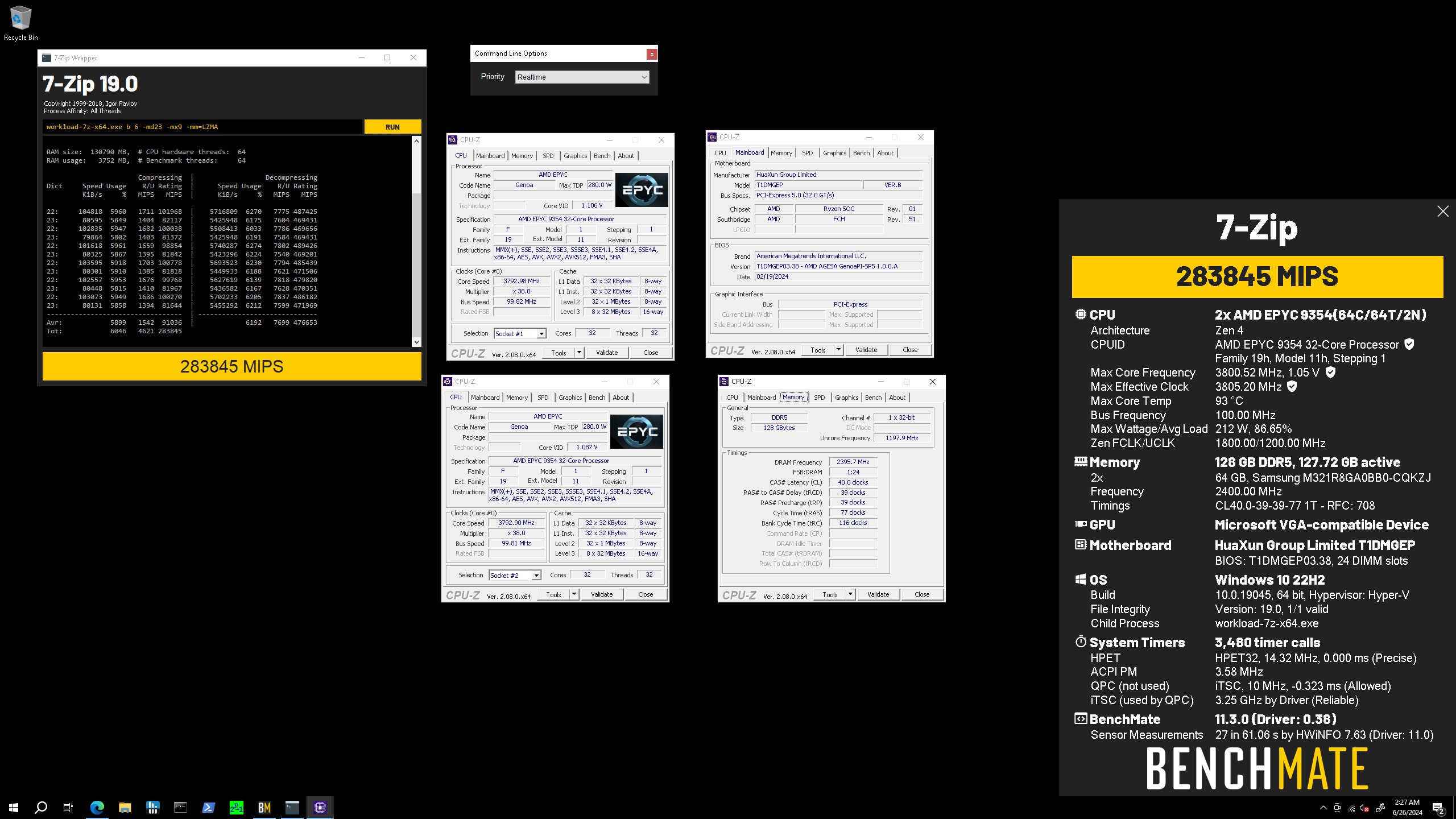Screen dimensions: 1456x819
Task: Open the grey terminal window taskbar icon
Action: click(x=292, y=807)
